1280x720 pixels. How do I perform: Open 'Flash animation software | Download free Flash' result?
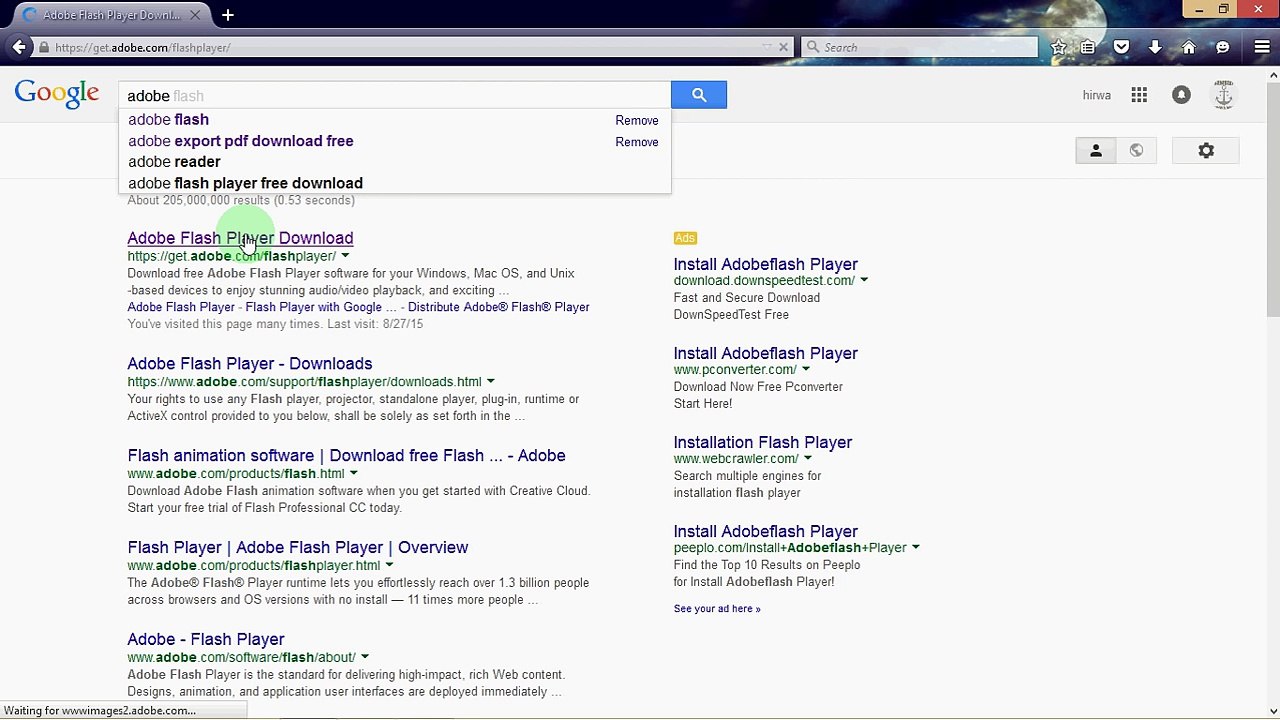pyautogui.click(x=346, y=456)
